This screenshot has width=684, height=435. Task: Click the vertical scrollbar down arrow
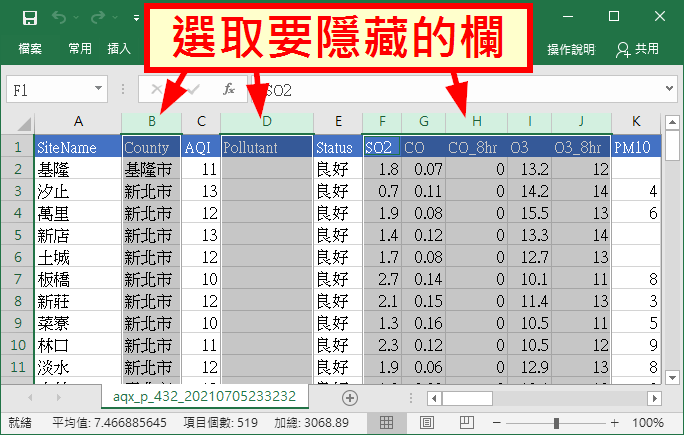tap(672, 377)
